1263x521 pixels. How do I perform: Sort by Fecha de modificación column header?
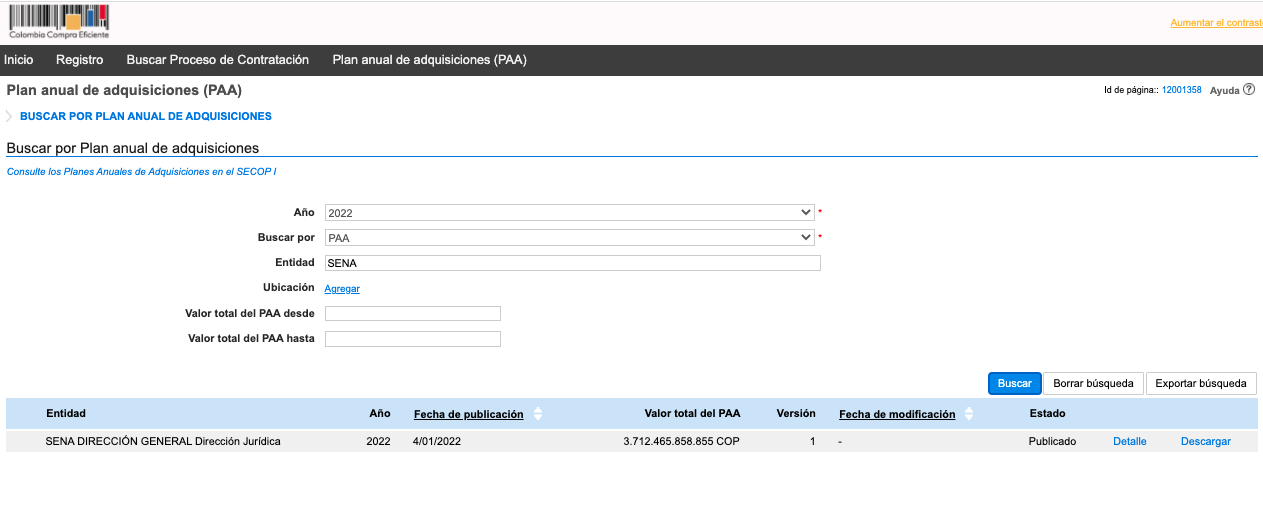pos(897,414)
